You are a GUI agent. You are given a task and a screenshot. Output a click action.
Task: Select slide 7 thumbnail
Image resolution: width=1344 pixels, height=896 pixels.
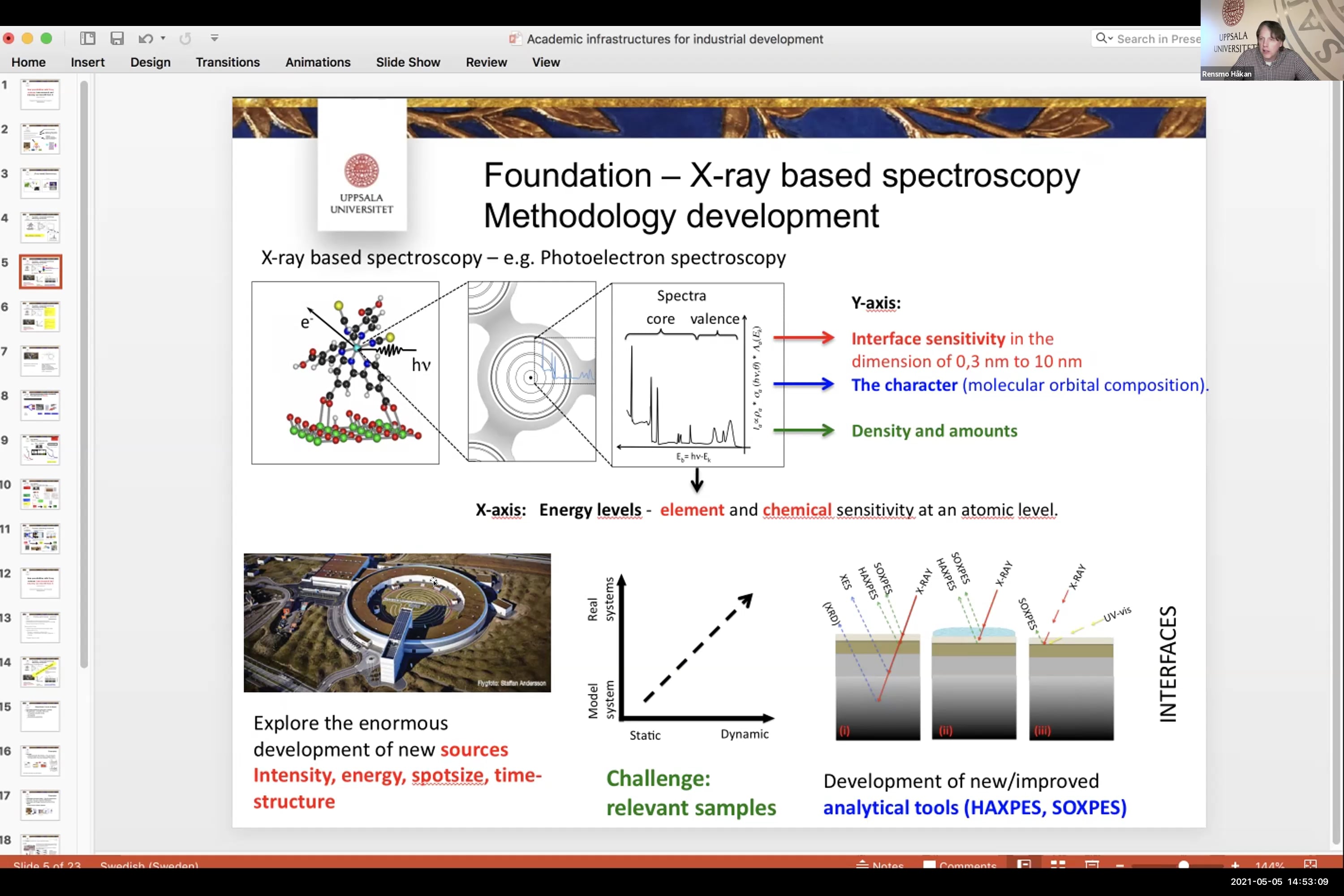click(40, 361)
